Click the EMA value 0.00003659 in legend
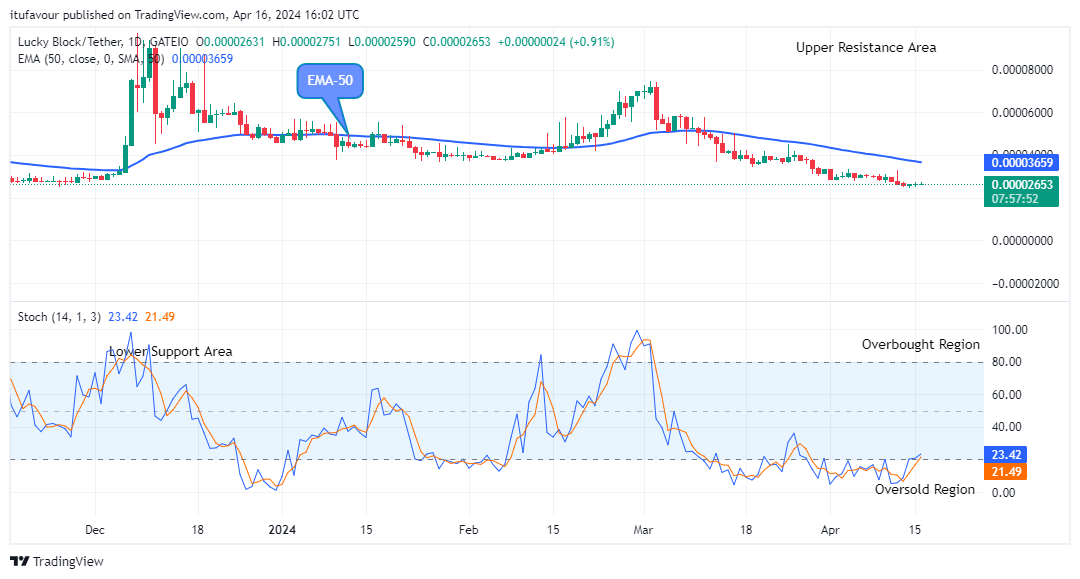The width and height of the screenshot is (1080, 579). click(x=202, y=59)
